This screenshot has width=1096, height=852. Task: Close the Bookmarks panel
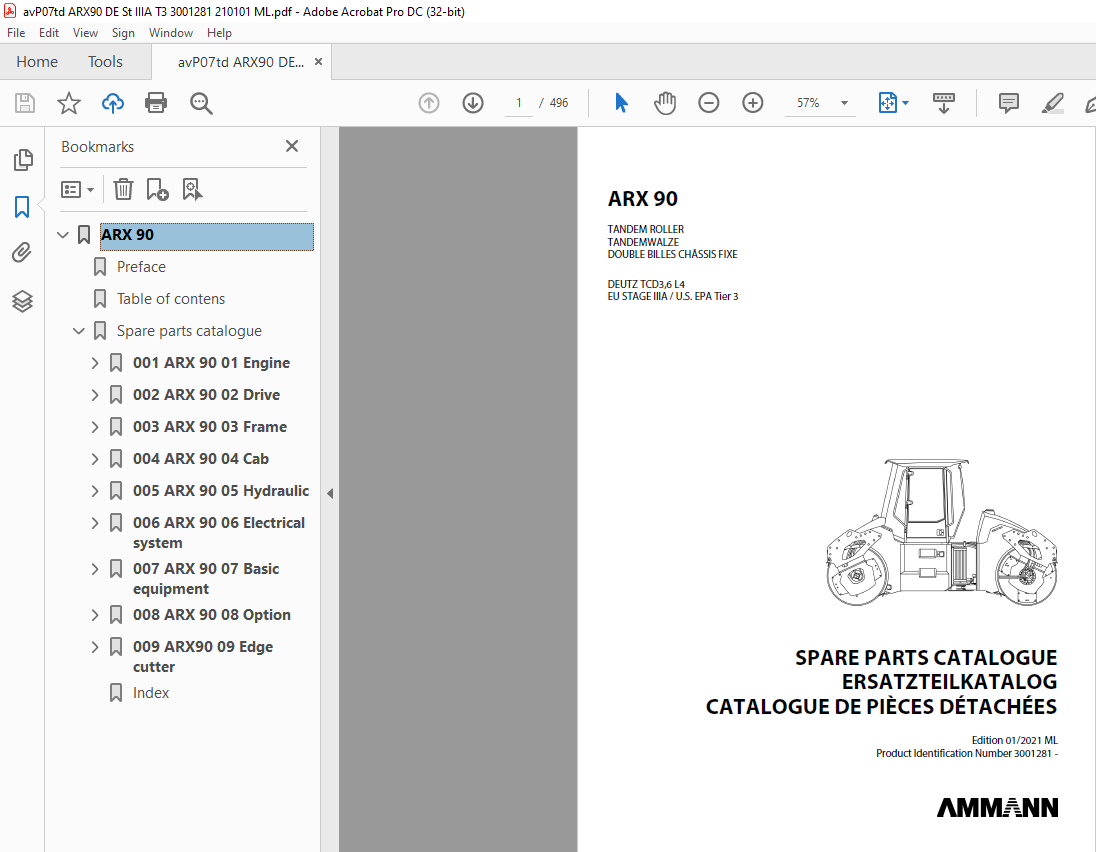click(292, 146)
